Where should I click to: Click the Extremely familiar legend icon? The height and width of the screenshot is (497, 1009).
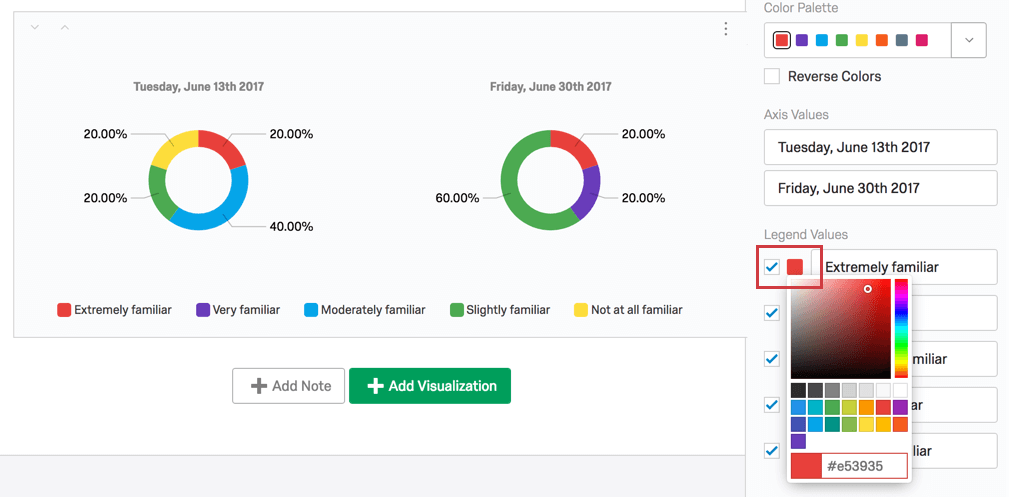64,310
